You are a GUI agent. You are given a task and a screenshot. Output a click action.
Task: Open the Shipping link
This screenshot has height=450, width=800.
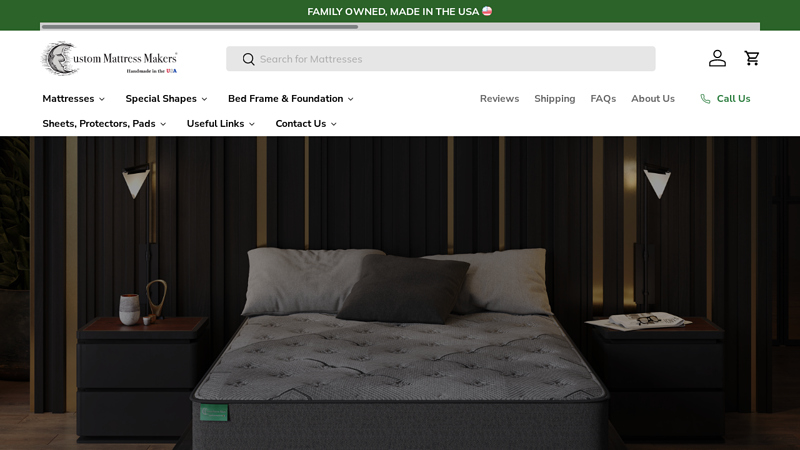[x=555, y=98]
